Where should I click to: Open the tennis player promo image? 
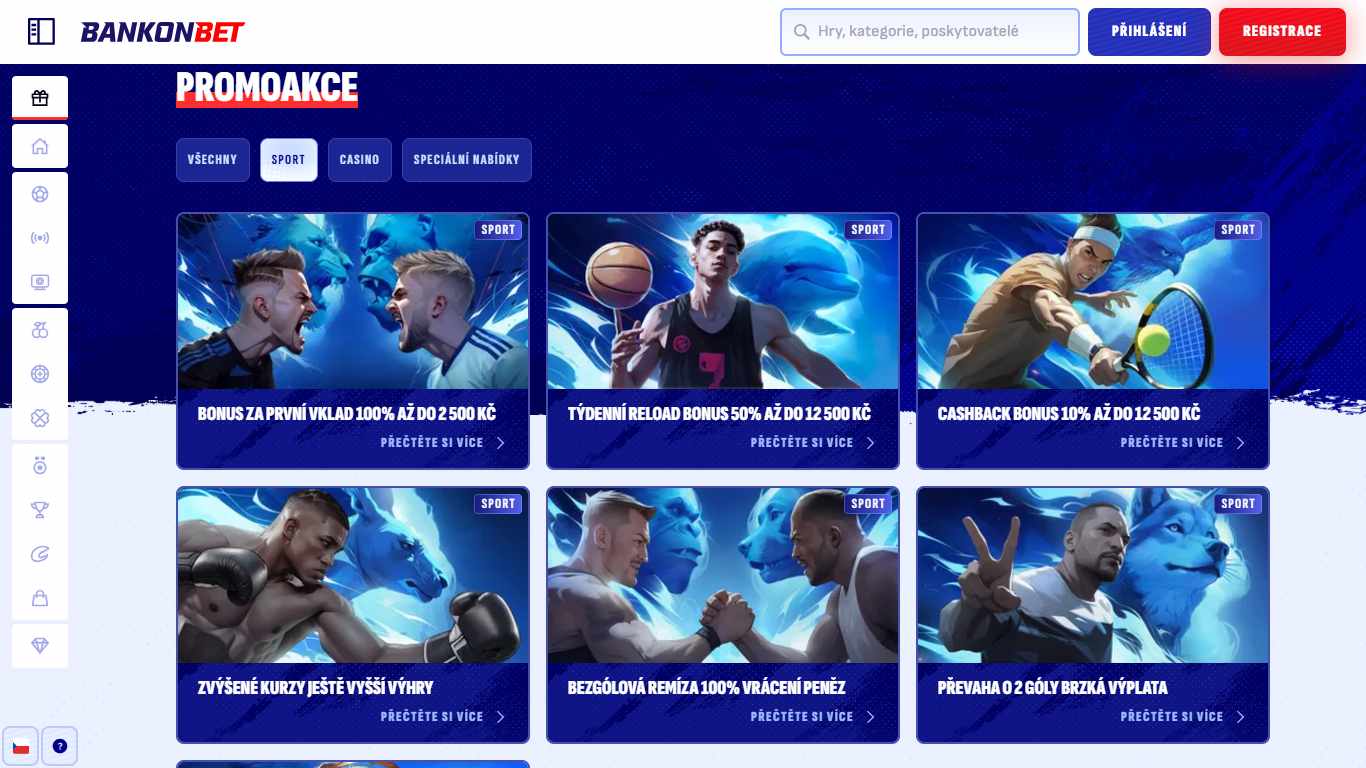click(x=1093, y=302)
